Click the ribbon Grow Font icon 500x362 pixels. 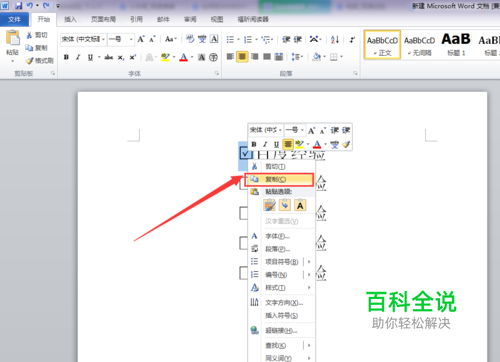click(141, 39)
